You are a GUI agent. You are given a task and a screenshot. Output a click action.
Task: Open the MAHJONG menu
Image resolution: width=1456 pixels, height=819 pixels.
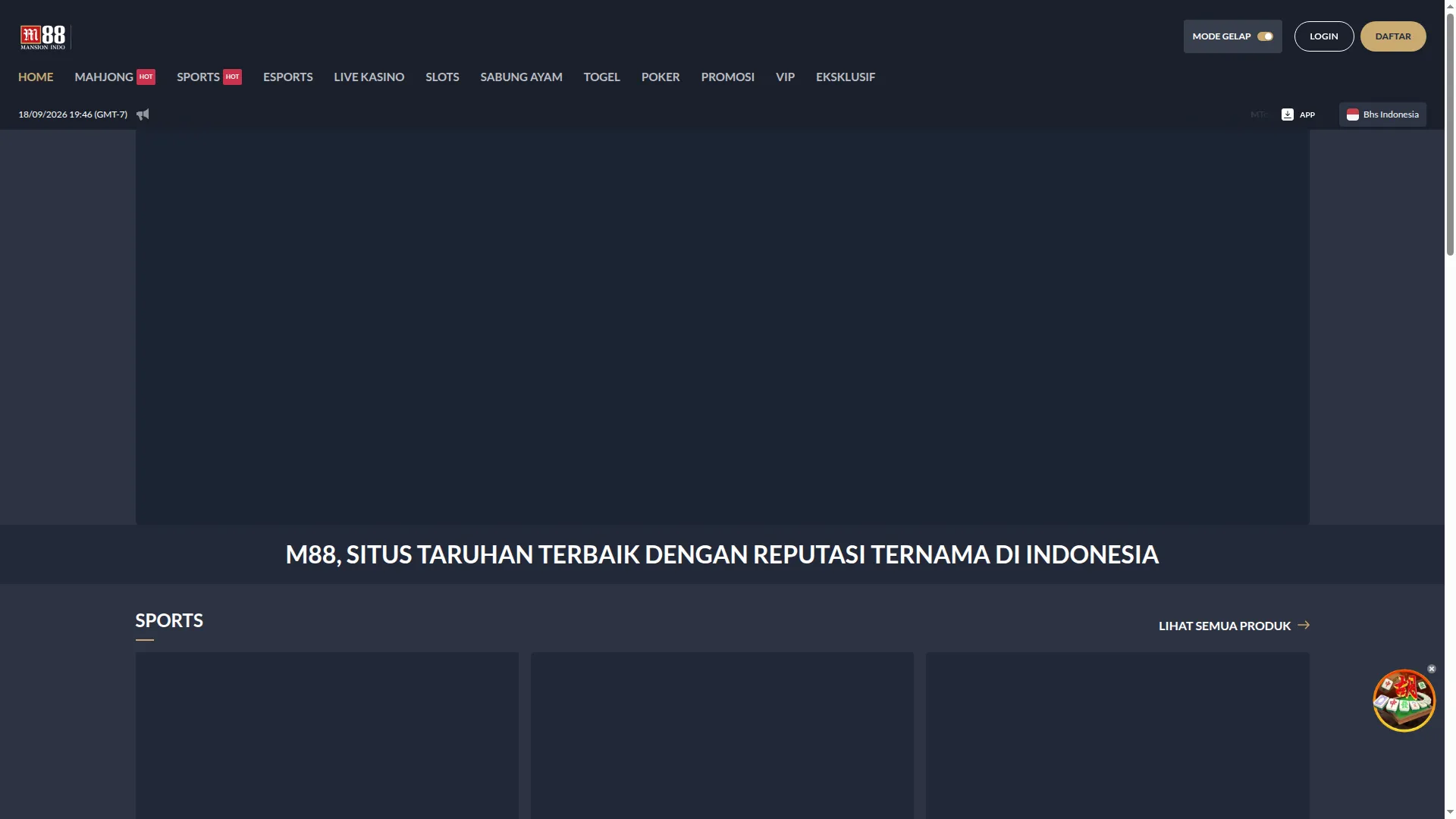pyautogui.click(x=115, y=77)
